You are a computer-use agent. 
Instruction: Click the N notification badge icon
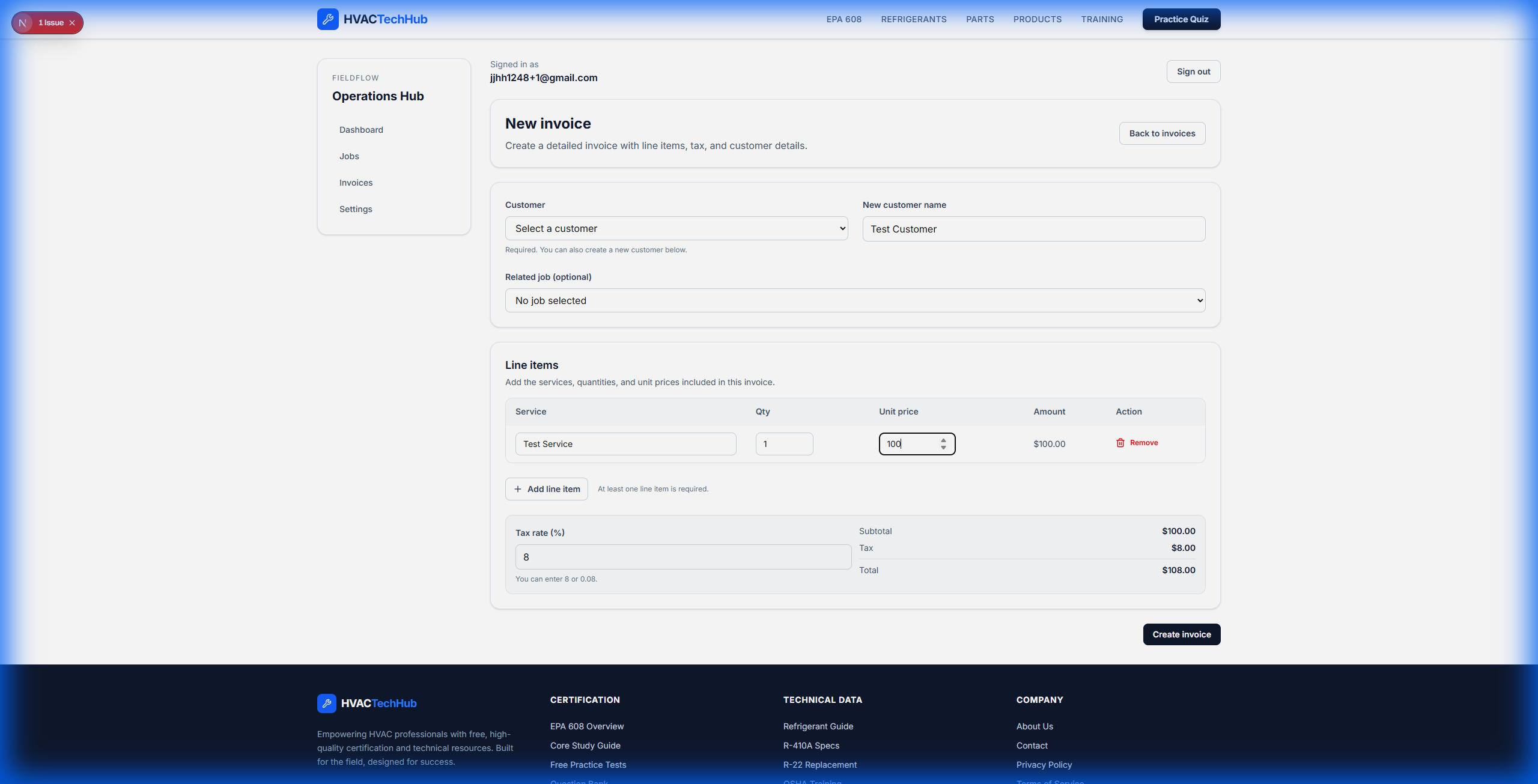(x=23, y=22)
